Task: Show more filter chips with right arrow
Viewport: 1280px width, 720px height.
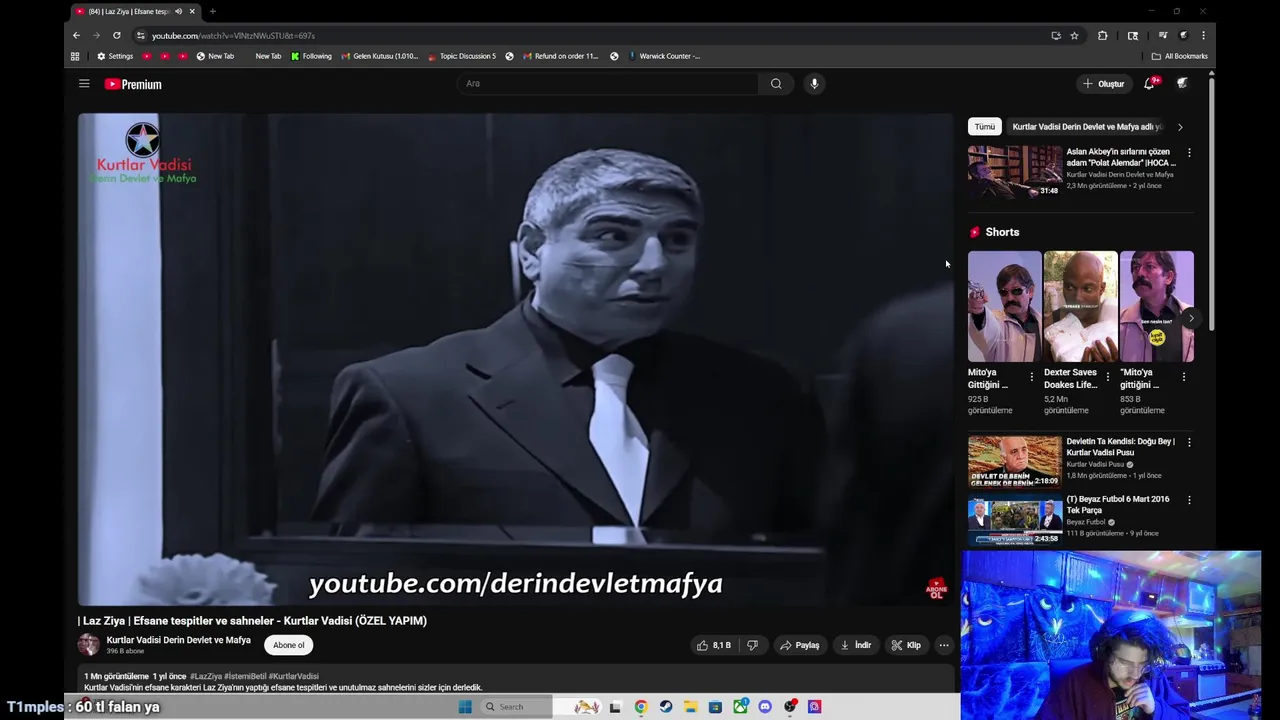Action: click(1180, 127)
